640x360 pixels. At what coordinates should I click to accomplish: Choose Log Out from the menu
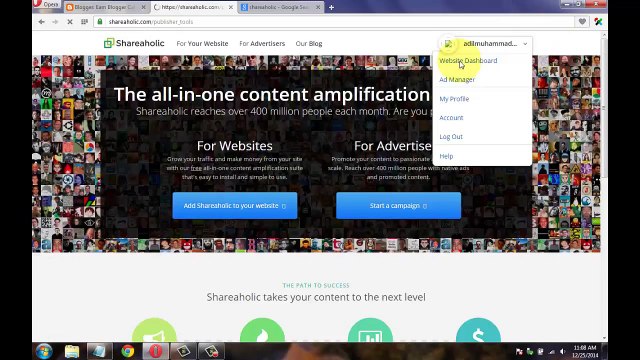pyautogui.click(x=451, y=137)
